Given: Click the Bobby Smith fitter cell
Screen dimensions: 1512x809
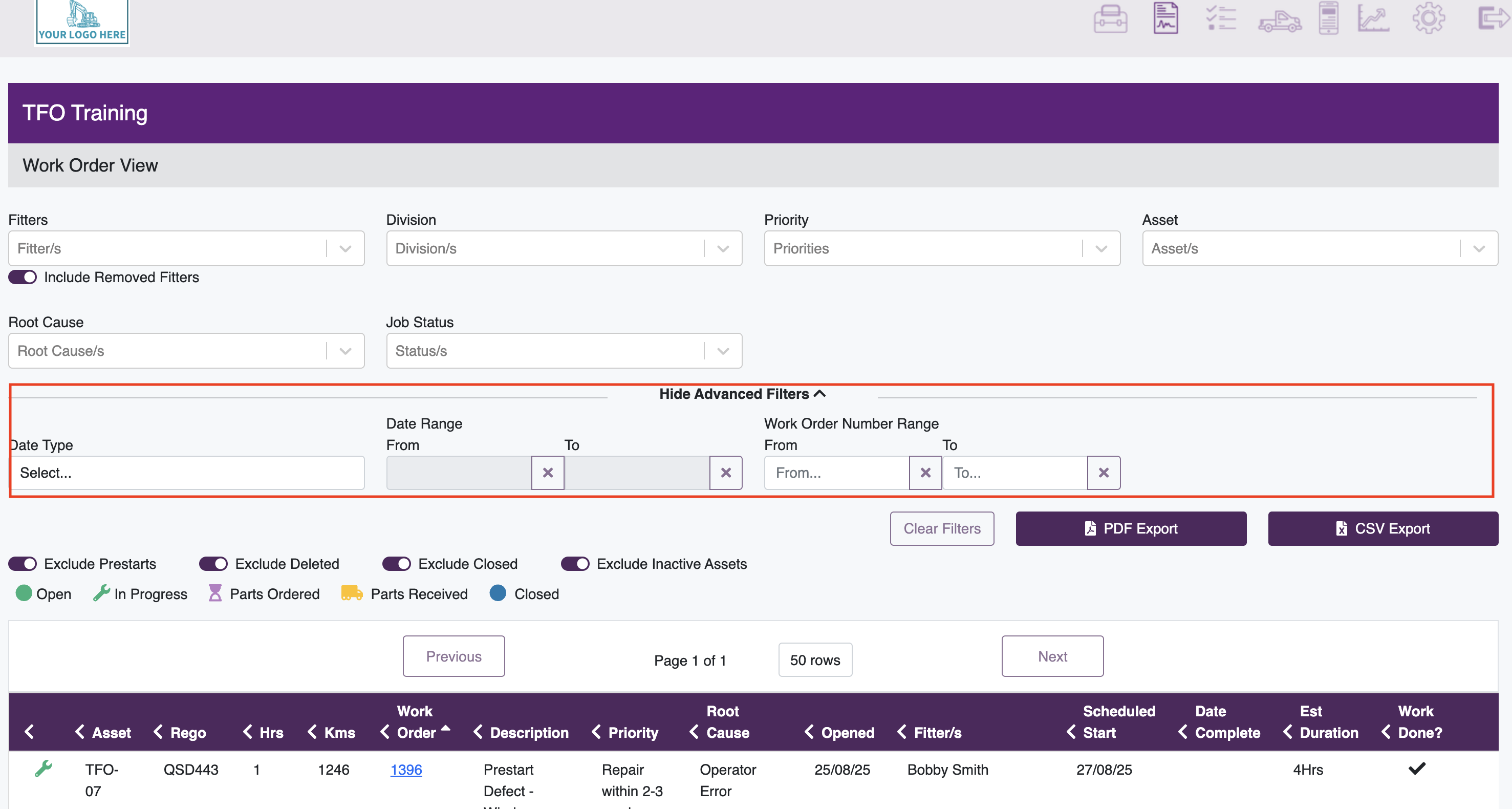Looking at the screenshot, I should point(948,769).
